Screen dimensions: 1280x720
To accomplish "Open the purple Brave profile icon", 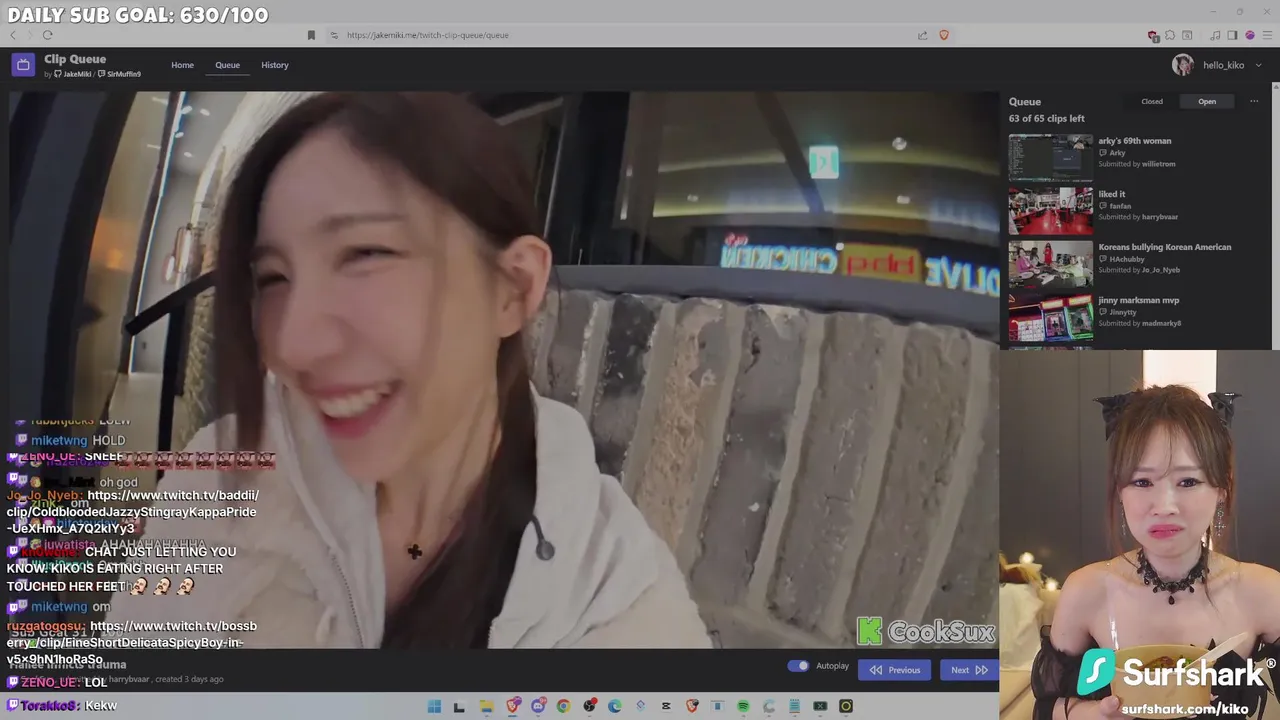I will pyautogui.click(x=1250, y=35).
